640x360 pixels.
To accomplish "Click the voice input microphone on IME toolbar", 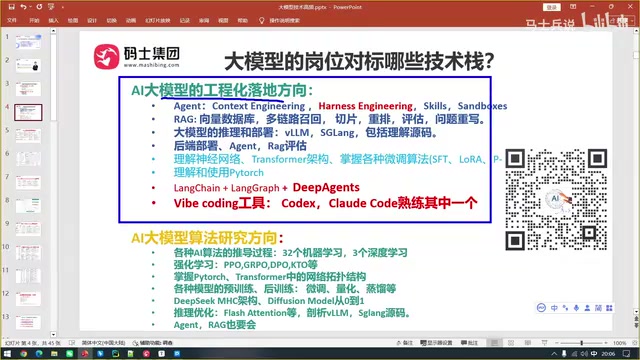I will 576,308.
